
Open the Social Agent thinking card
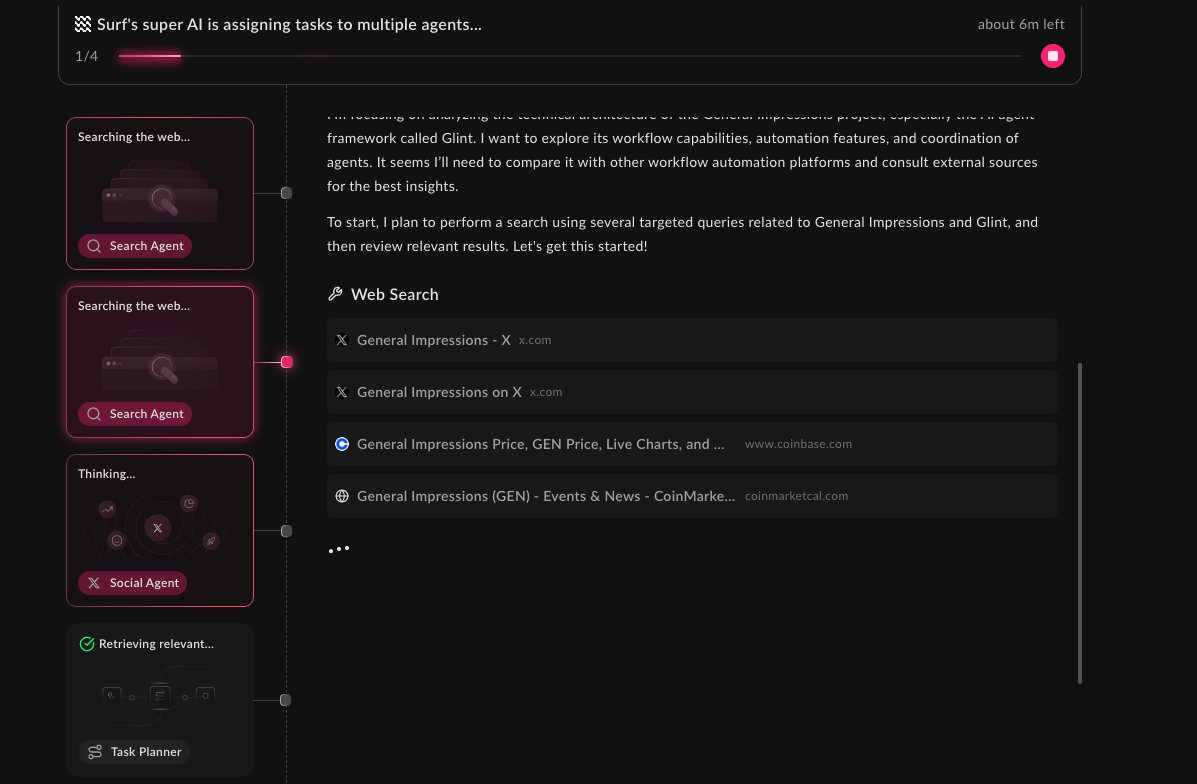pyautogui.click(x=160, y=530)
